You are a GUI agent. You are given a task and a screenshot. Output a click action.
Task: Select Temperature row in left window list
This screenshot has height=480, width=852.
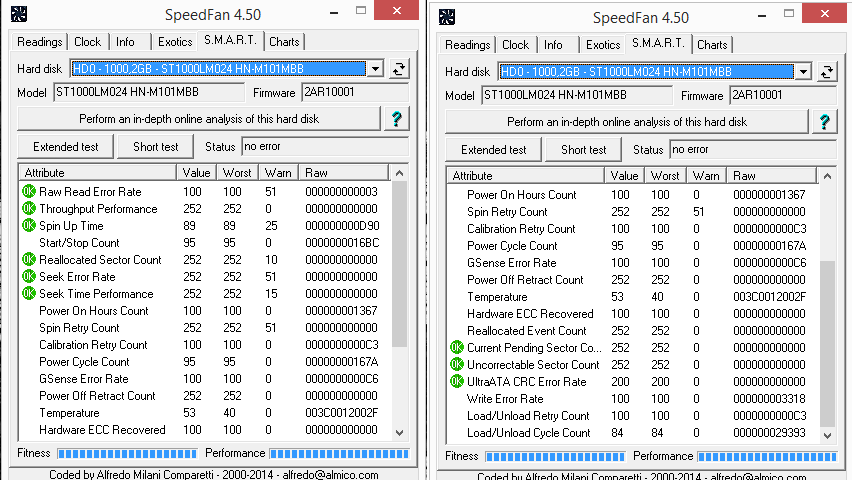coord(205,413)
